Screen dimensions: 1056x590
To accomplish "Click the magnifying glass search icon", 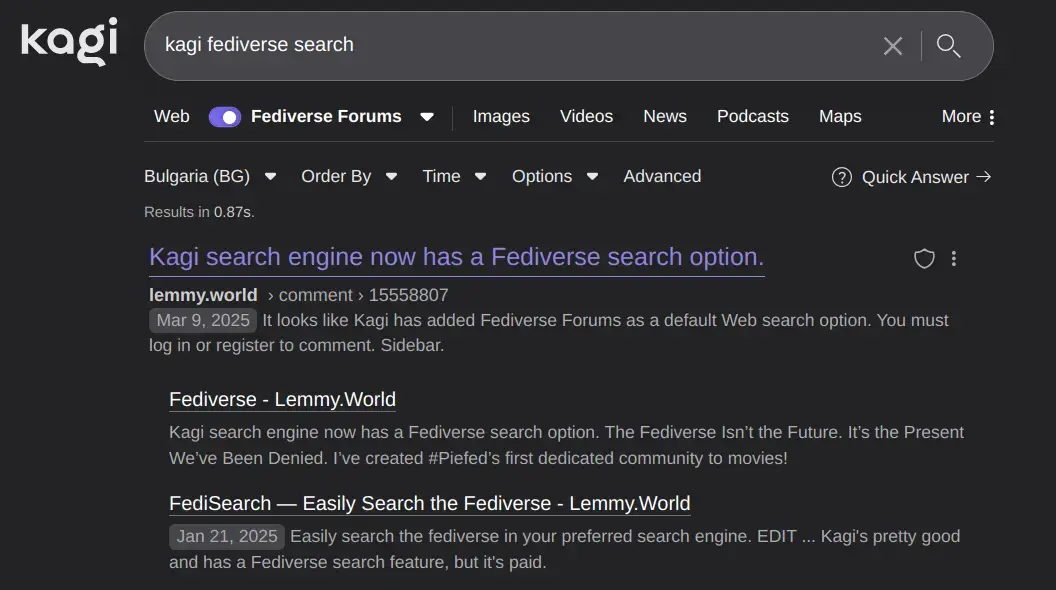I will point(948,46).
